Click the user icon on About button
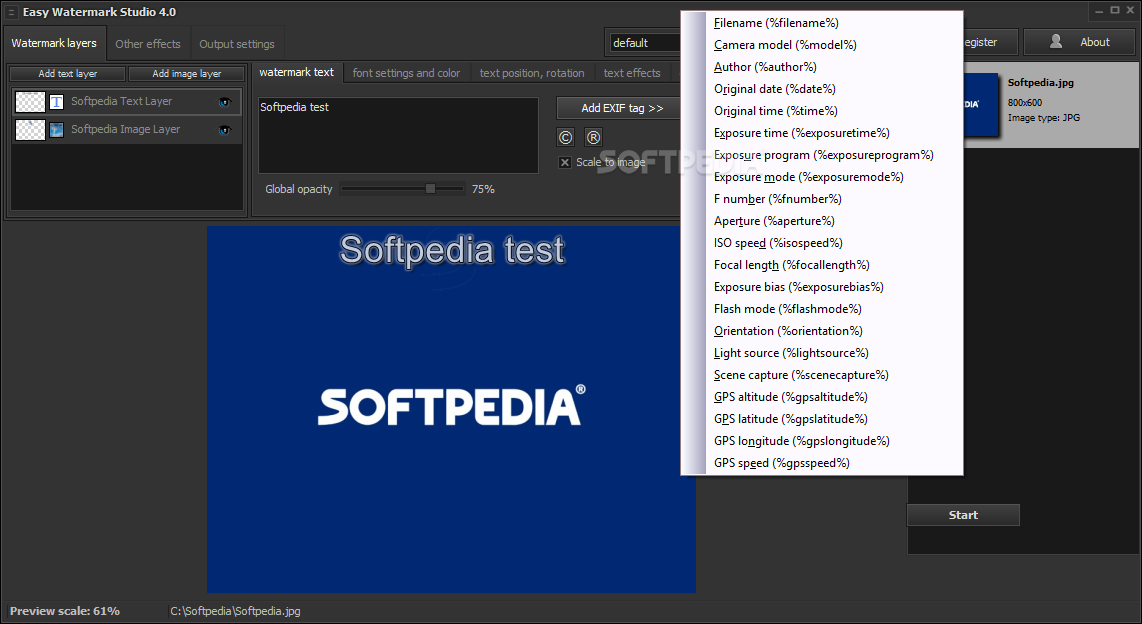 (x=1056, y=42)
